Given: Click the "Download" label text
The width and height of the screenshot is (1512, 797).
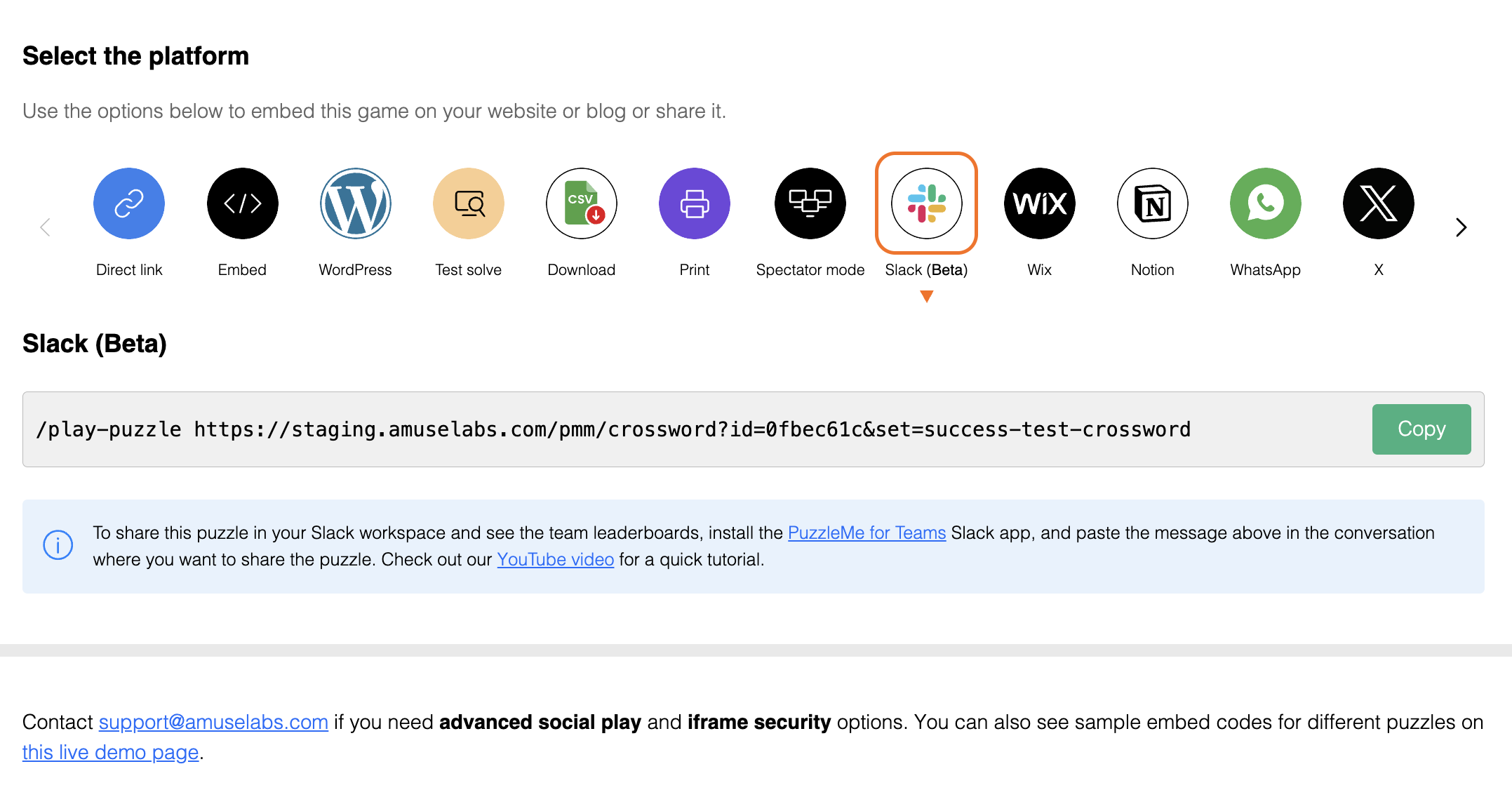Looking at the screenshot, I should click(582, 270).
